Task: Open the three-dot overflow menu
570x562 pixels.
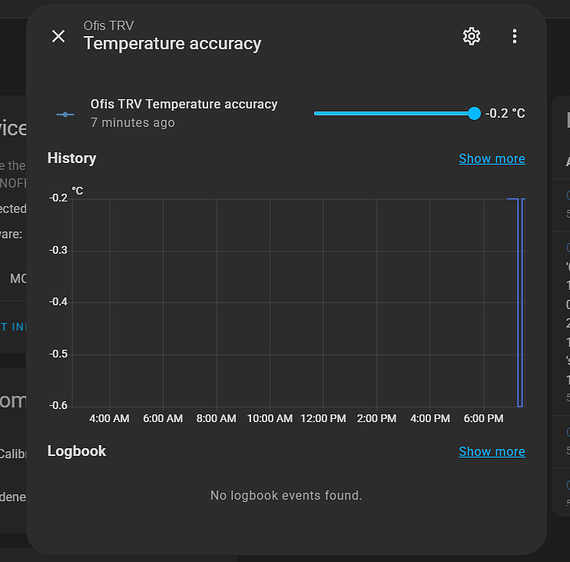Action: pos(514,36)
